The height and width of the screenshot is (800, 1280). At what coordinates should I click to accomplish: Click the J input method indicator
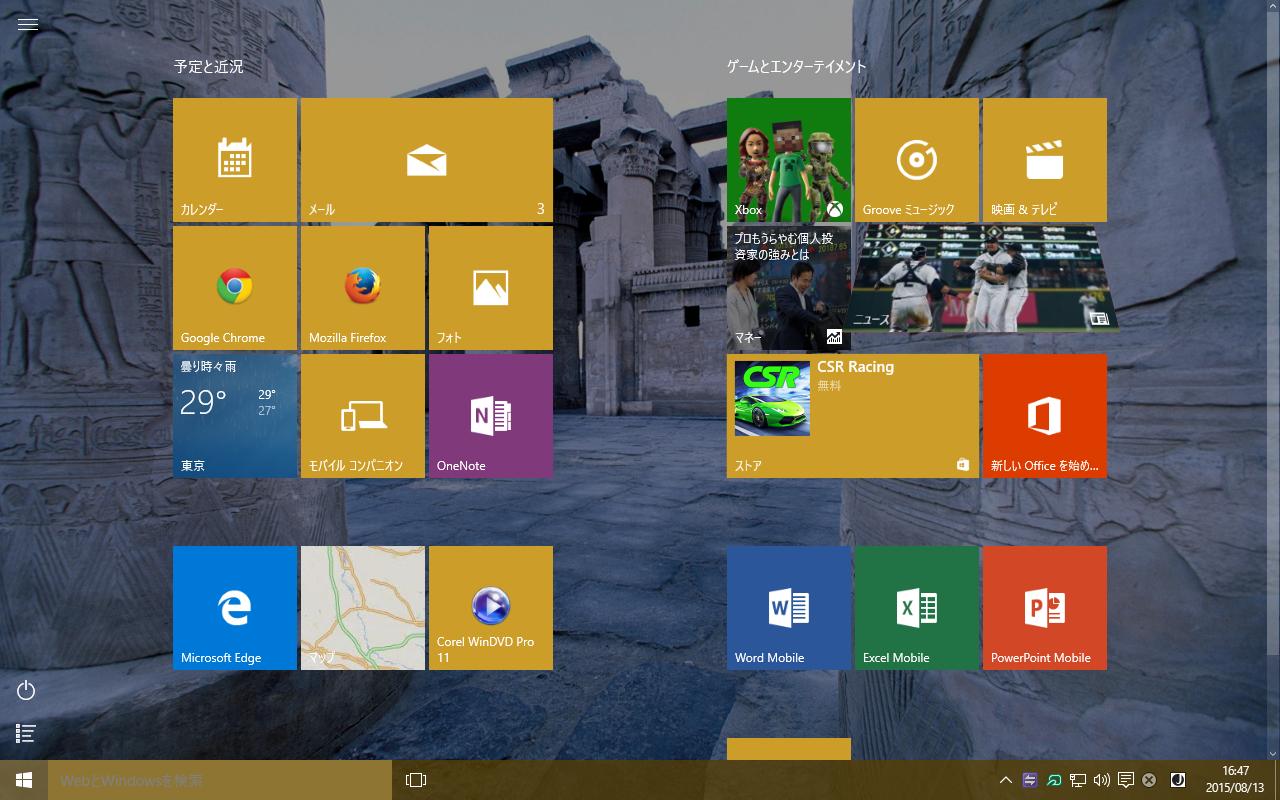point(1178,780)
